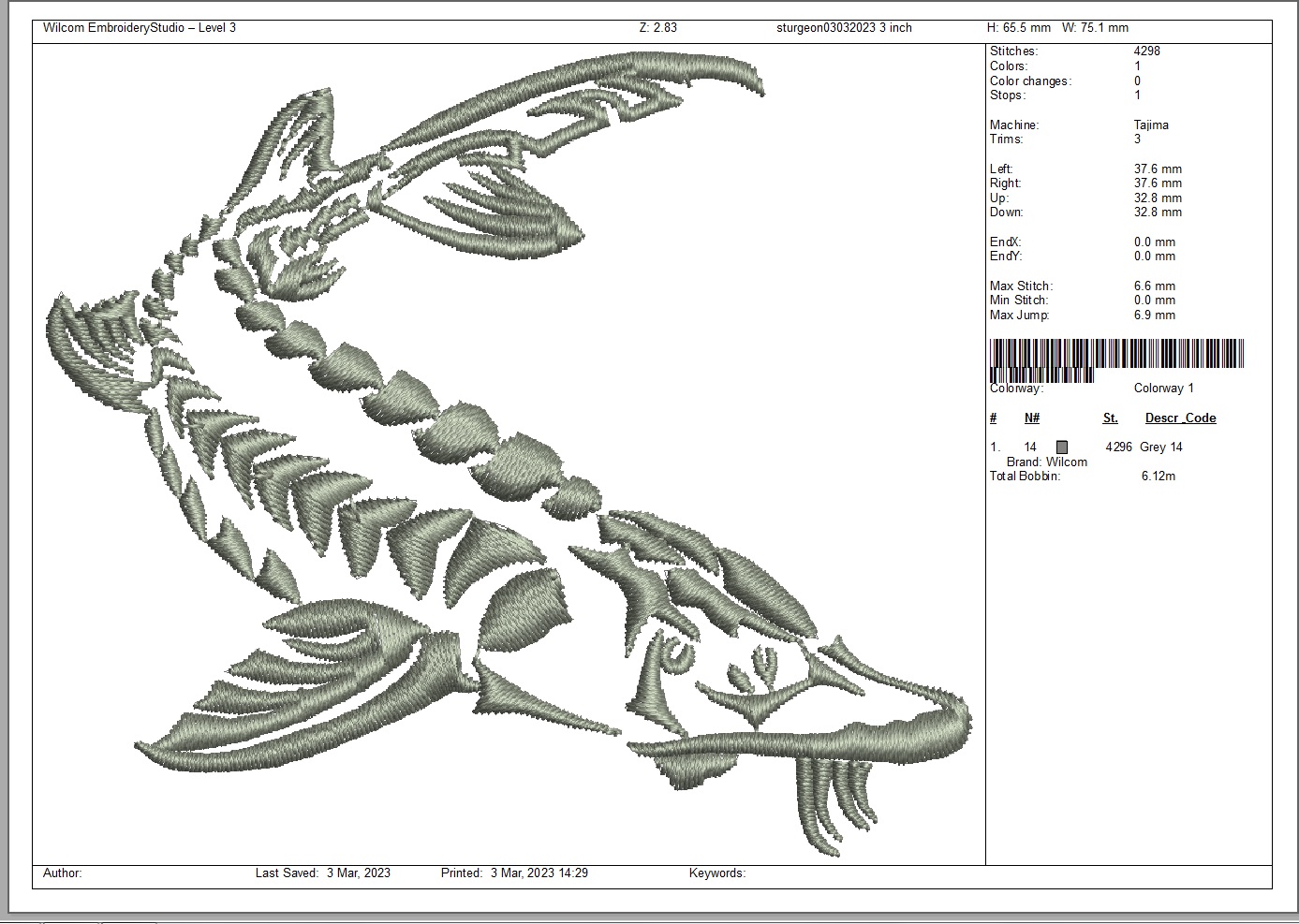Click the Descr_Code column header
Image resolution: width=1299 pixels, height=924 pixels.
click(1180, 418)
